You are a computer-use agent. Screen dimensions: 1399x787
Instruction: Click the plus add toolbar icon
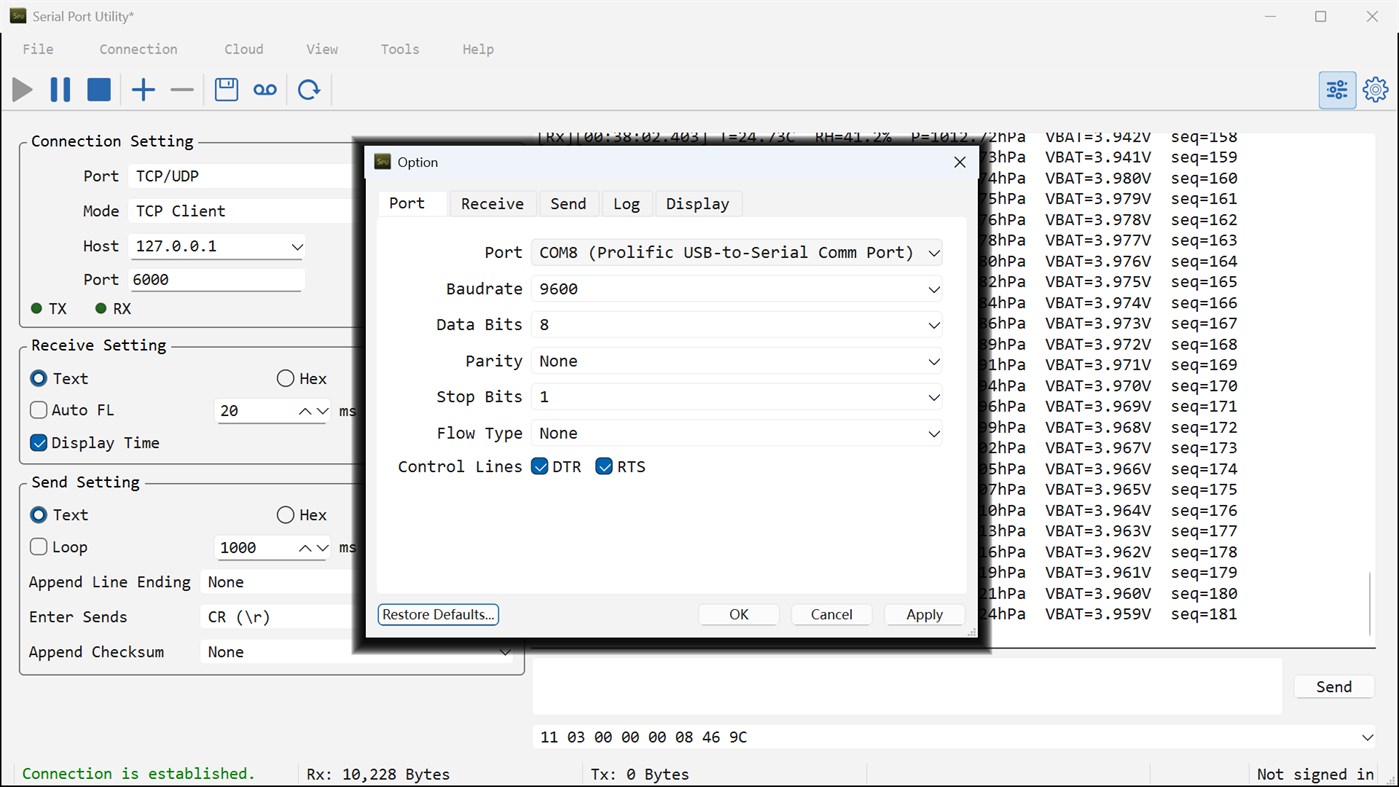143,90
